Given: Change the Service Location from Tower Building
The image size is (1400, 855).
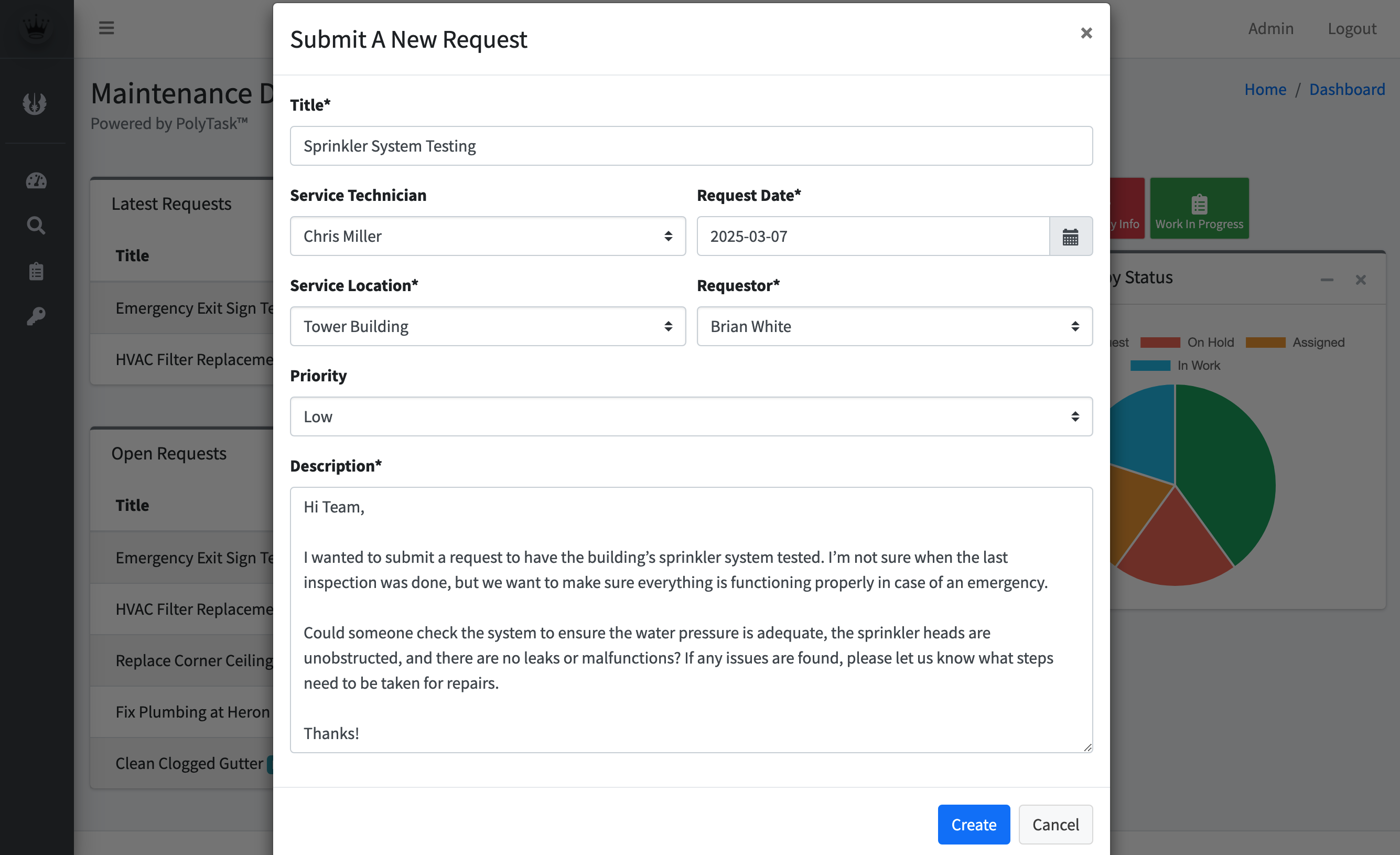Looking at the screenshot, I should pyautogui.click(x=488, y=326).
